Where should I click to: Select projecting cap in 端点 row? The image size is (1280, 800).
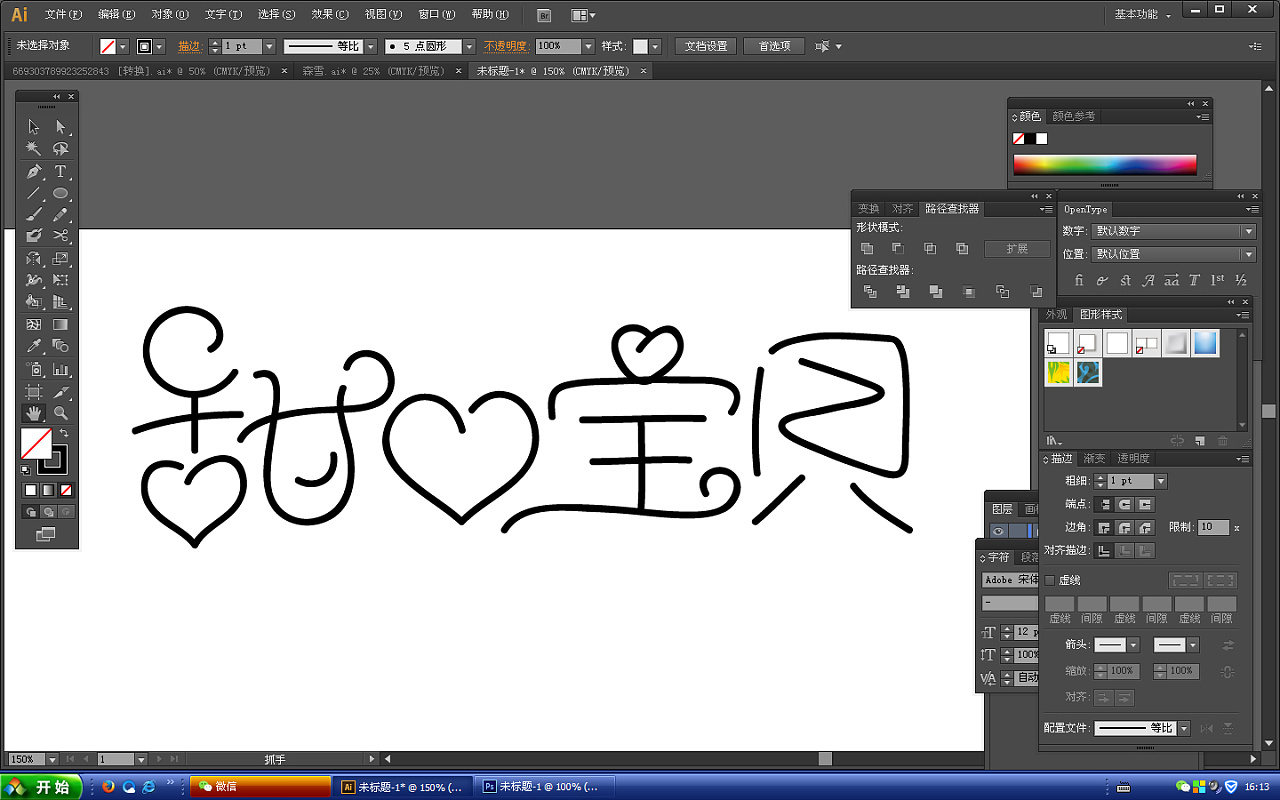tap(1145, 505)
